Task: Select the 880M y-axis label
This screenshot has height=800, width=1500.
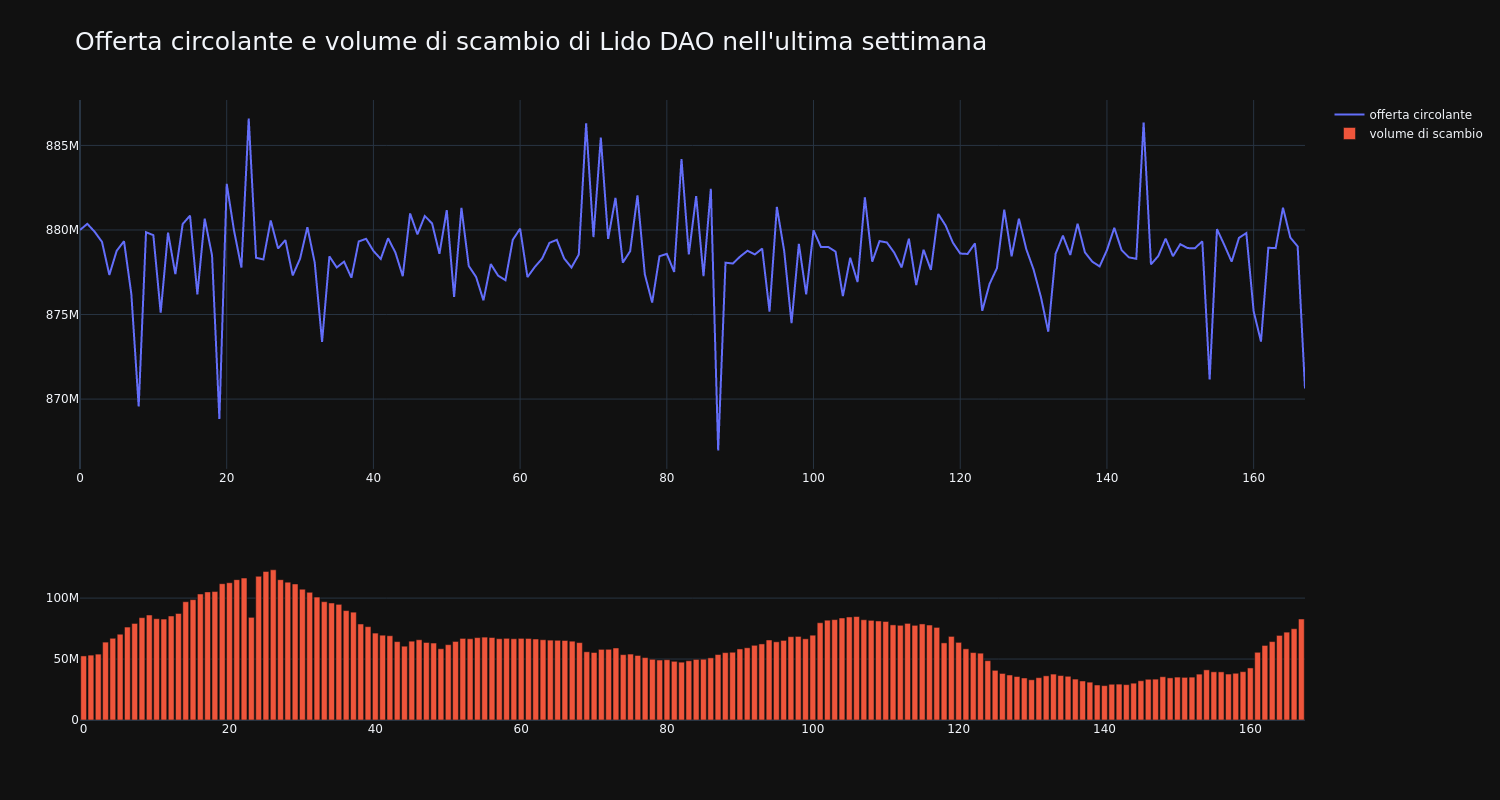Action: pyautogui.click(x=62, y=230)
